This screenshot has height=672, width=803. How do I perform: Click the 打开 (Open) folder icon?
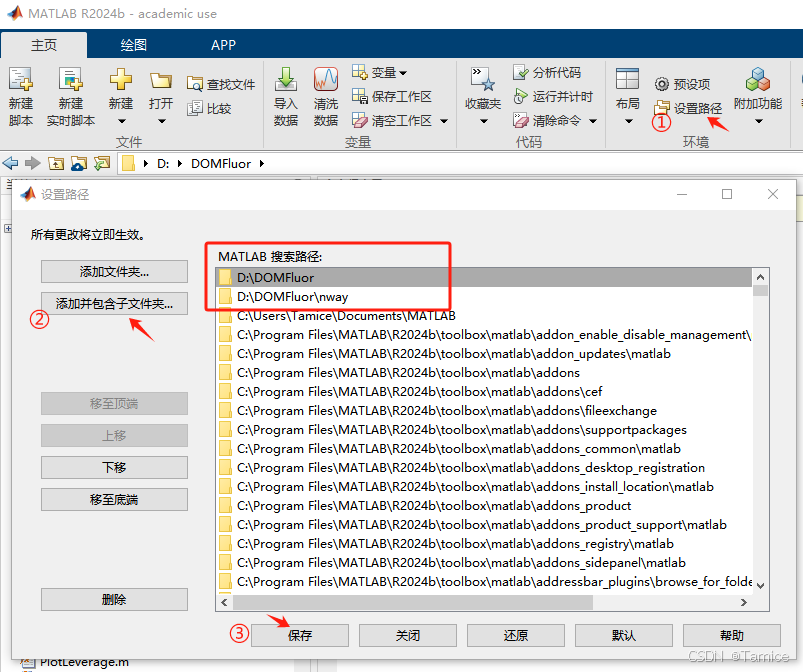[x=161, y=81]
